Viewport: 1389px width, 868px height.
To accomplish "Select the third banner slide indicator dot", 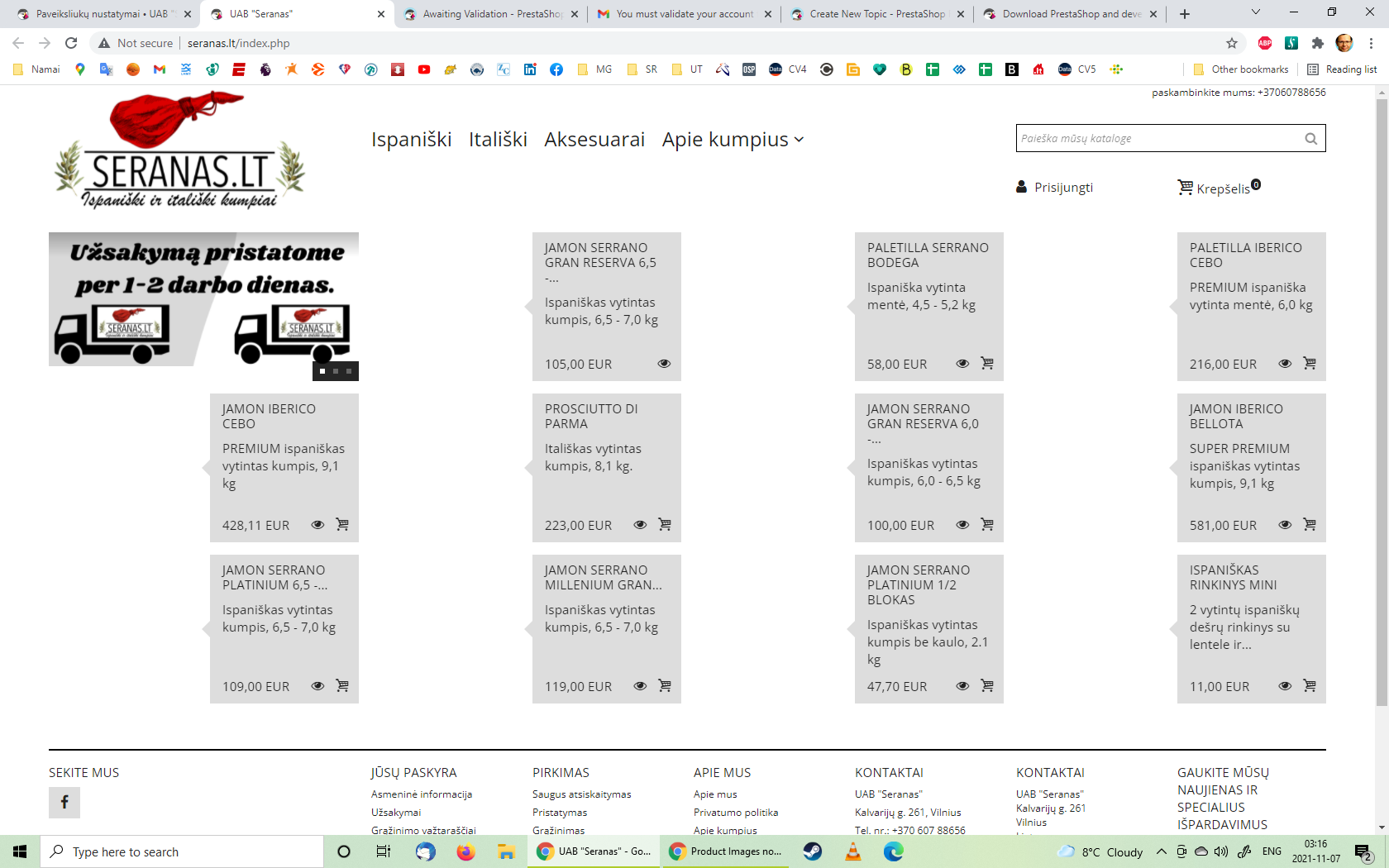I will [349, 371].
